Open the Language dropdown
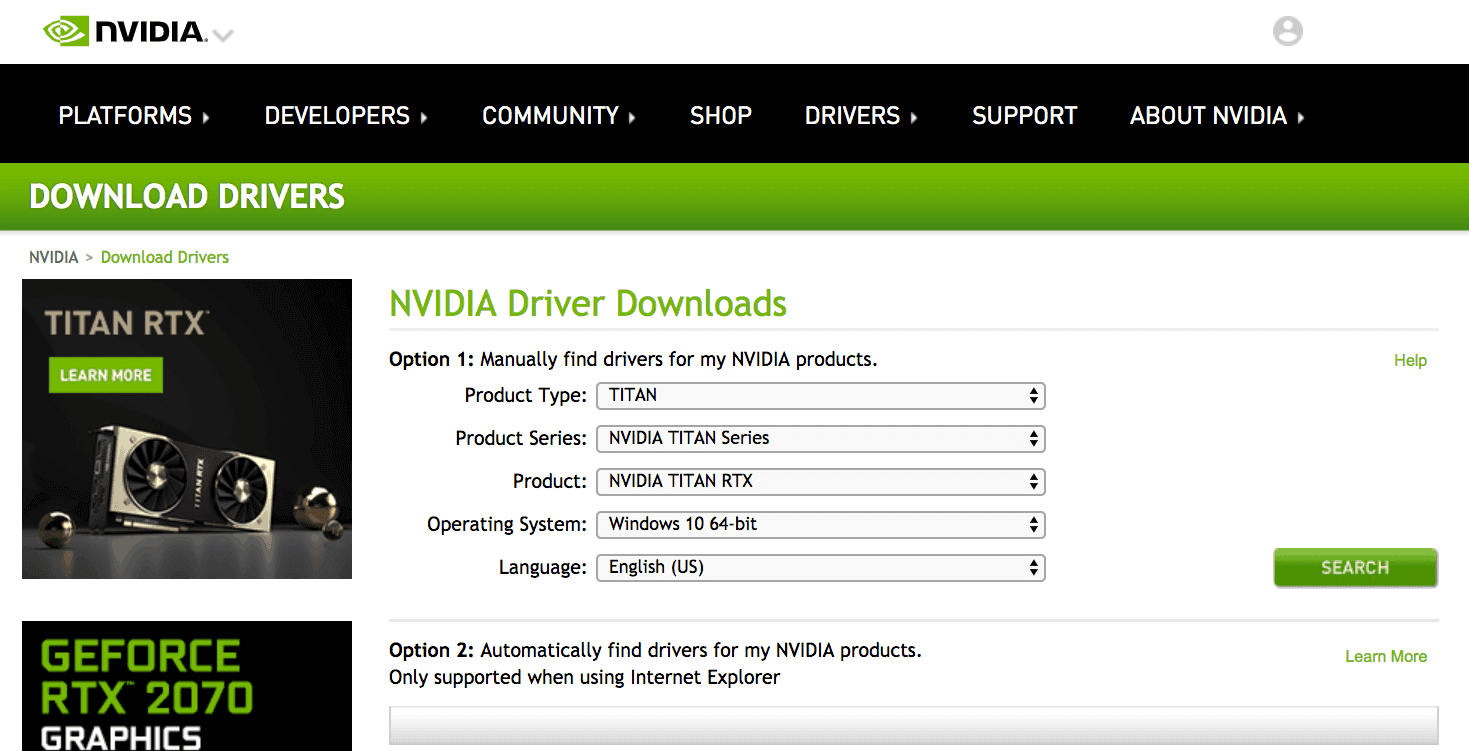 pos(820,567)
